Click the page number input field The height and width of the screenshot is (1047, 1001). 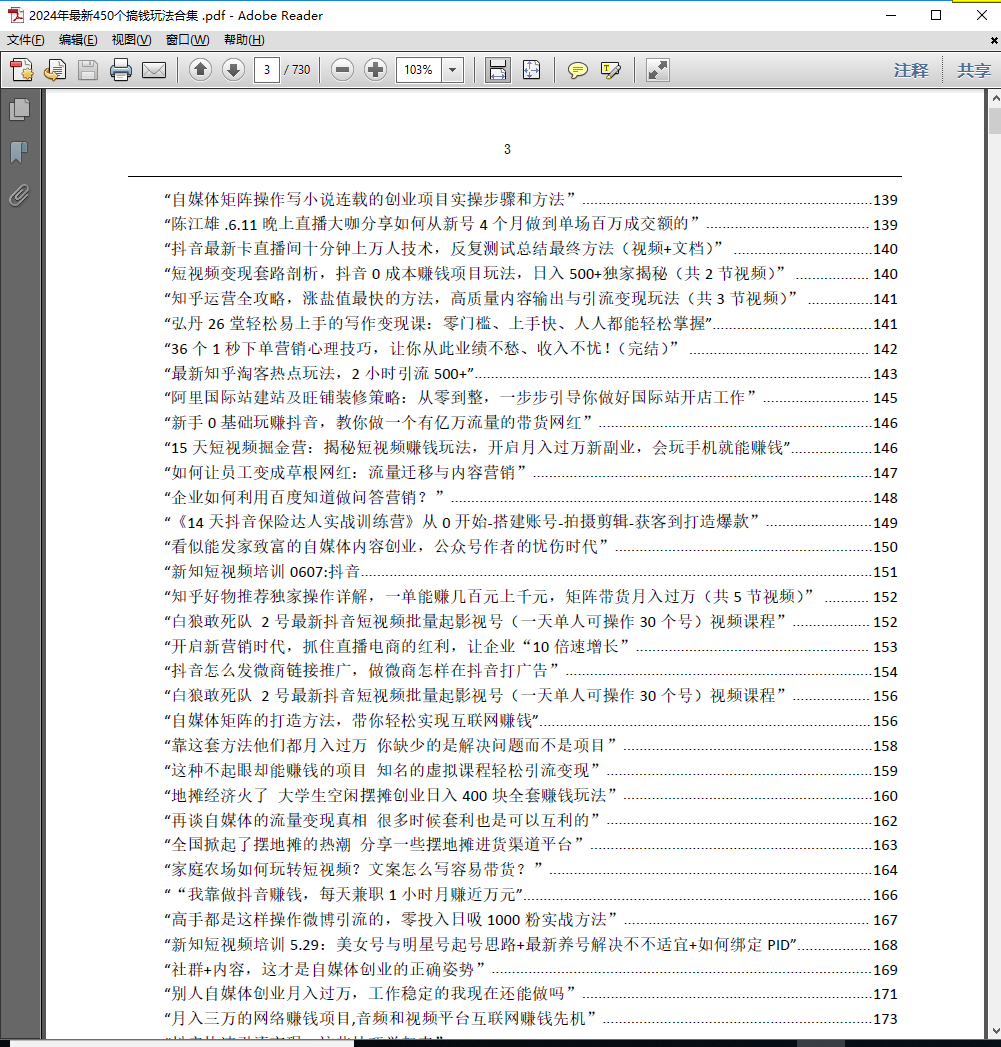pos(267,70)
